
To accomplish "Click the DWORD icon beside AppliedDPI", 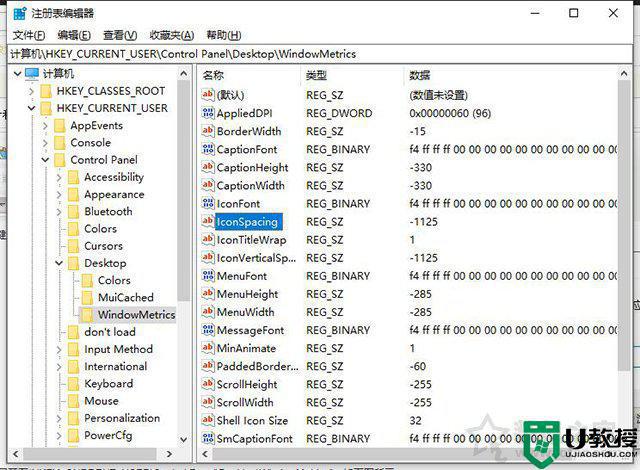I will point(208,113).
